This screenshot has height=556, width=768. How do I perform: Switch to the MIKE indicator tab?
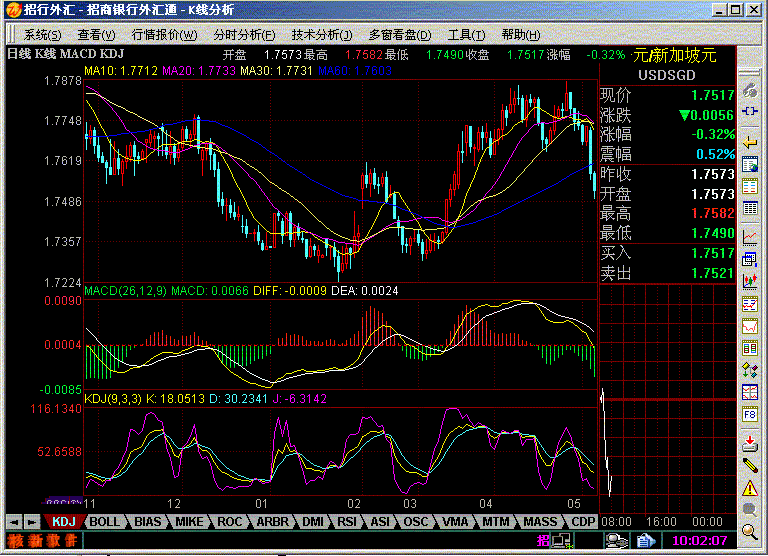click(x=189, y=522)
